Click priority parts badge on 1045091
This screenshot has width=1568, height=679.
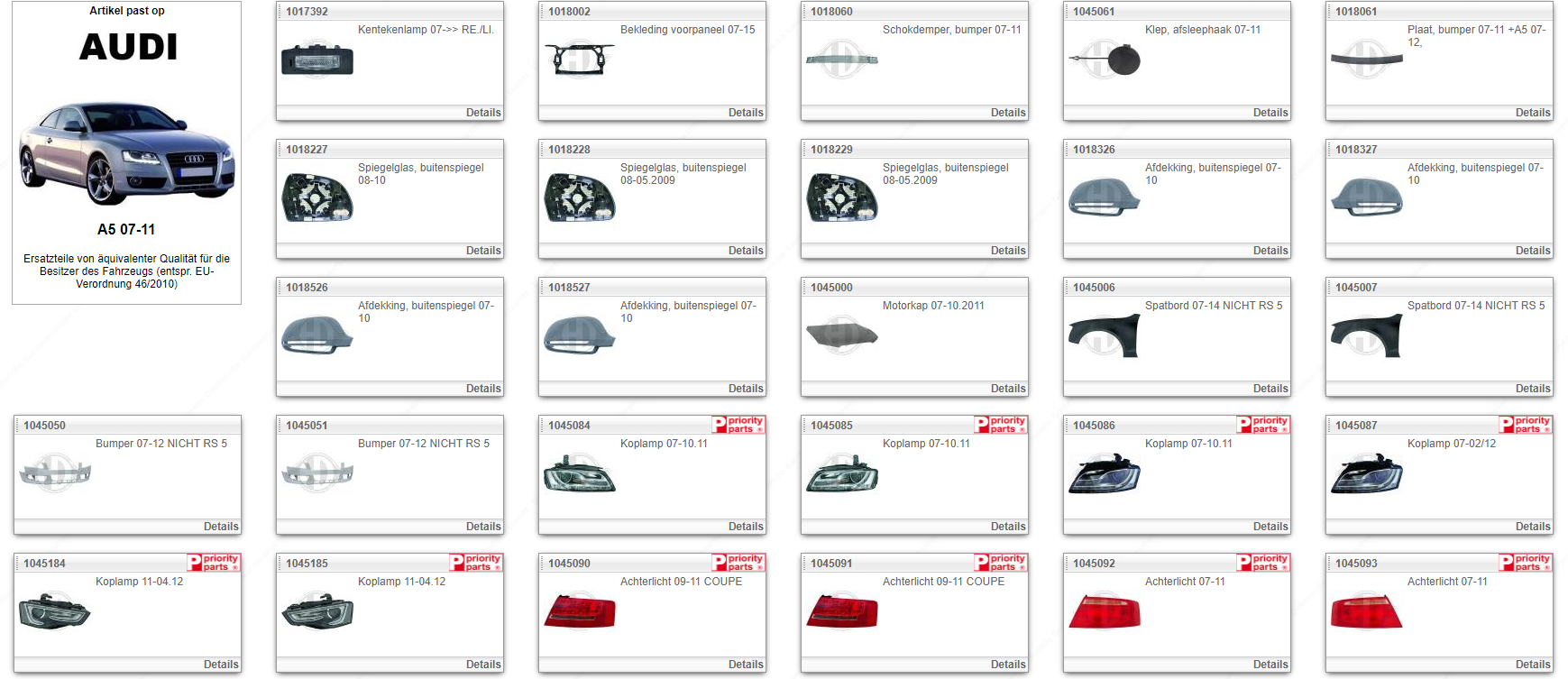(x=1001, y=563)
